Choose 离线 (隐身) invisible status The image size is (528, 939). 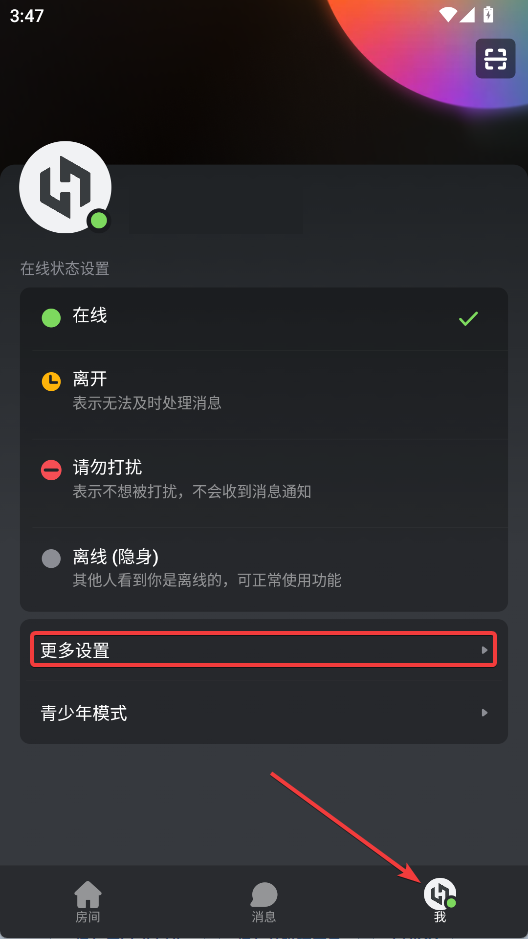[x=264, y=570]
